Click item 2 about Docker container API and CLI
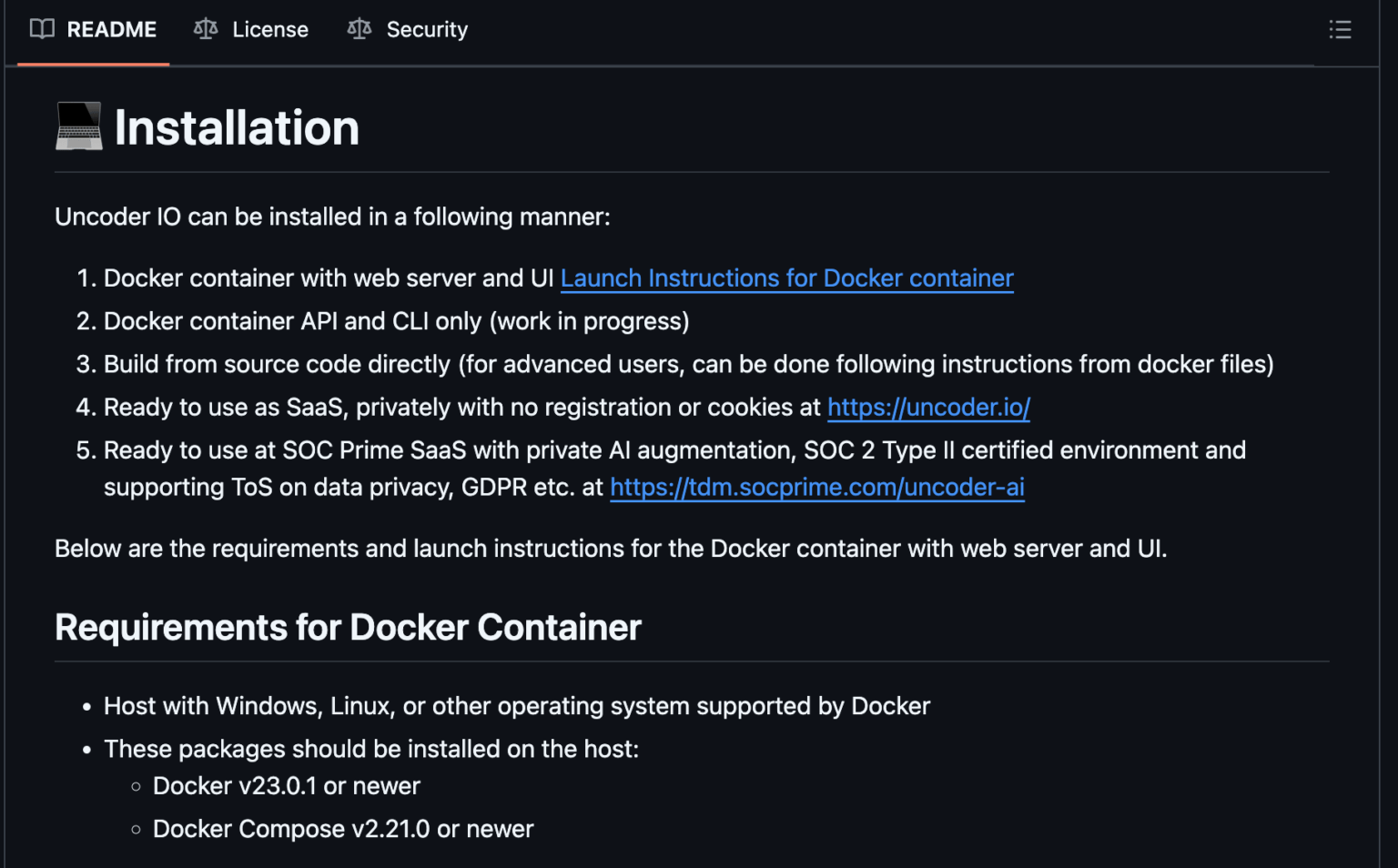Image resolution: width=1398 pixels, height=868 pixels. (397, 321)
